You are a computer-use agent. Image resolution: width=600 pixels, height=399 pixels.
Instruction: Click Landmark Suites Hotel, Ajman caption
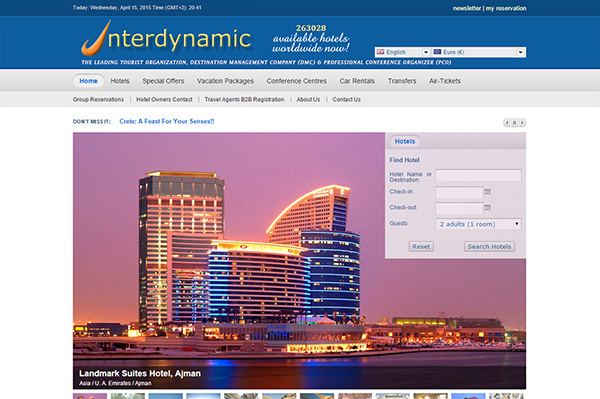pyautogui.click(x=140, y=373)
